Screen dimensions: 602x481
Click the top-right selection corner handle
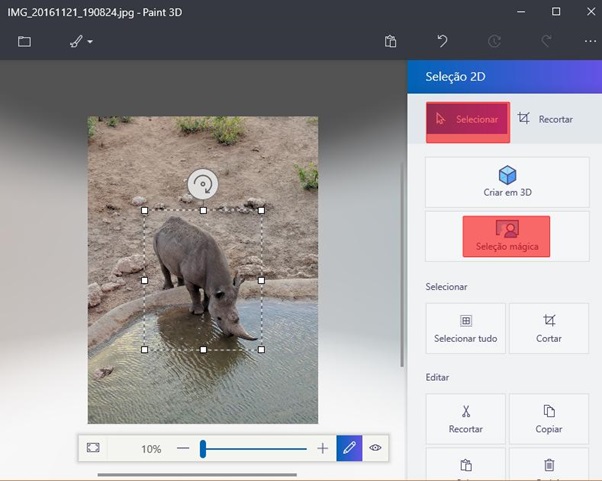point(261,210)
